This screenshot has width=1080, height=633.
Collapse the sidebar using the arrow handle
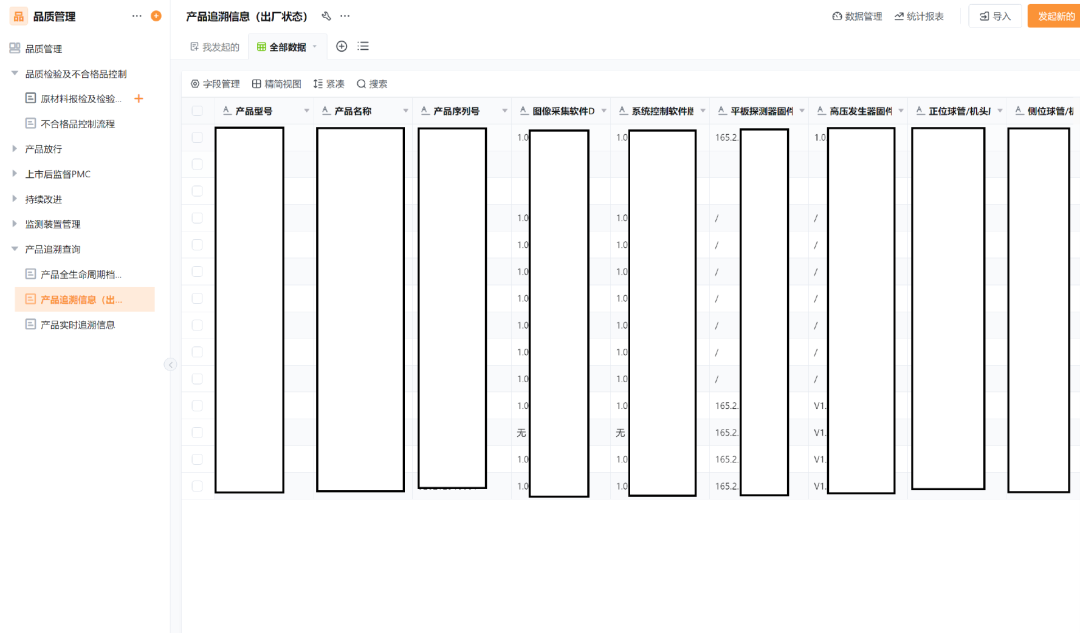[x=170, y=365]
